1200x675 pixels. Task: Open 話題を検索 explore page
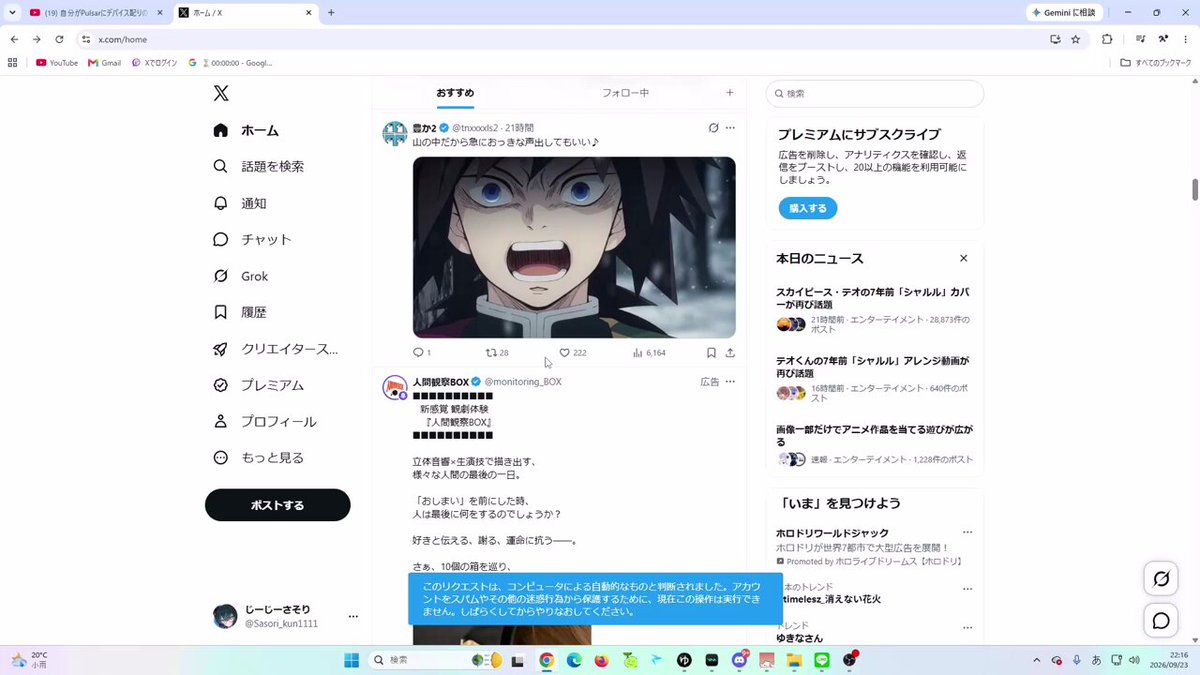[258, 167]
